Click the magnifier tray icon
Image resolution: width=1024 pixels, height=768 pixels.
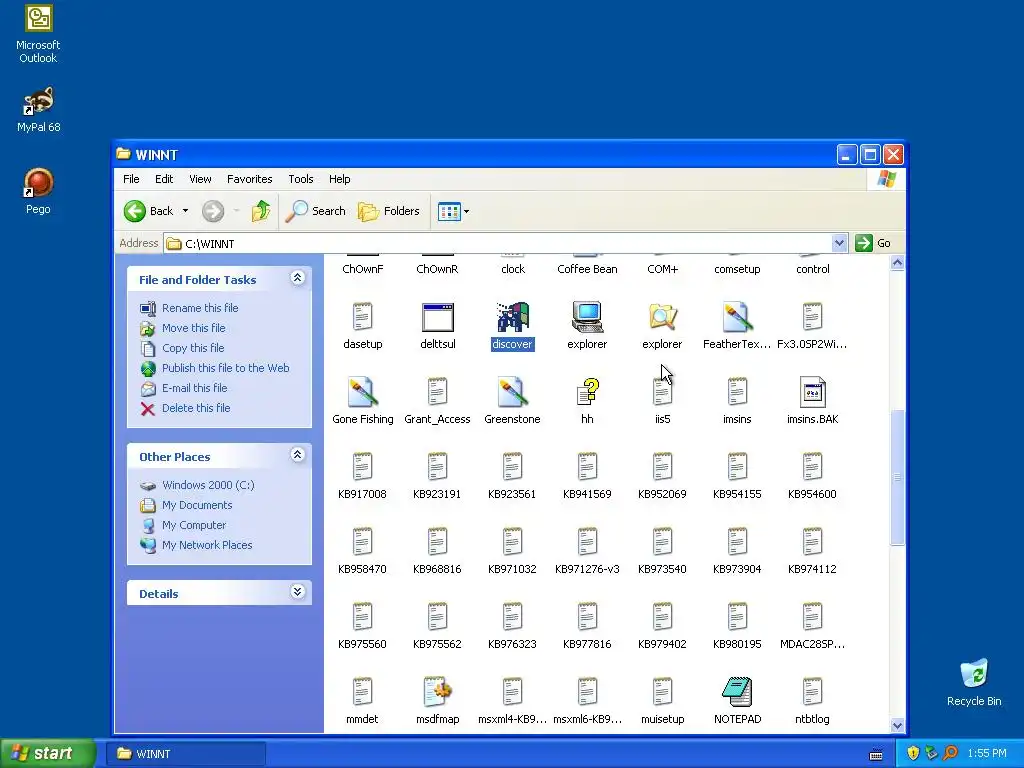[x=950, y=754]
